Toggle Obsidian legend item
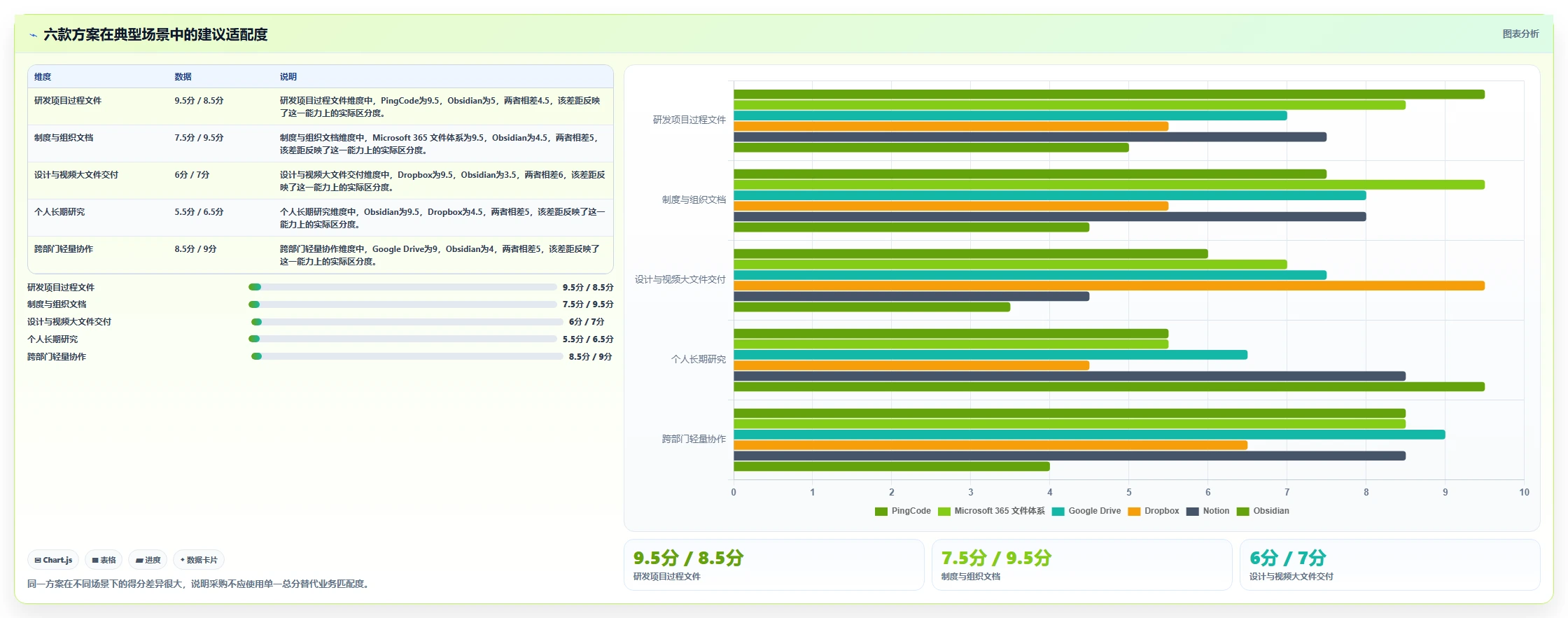 point(1263,511)
